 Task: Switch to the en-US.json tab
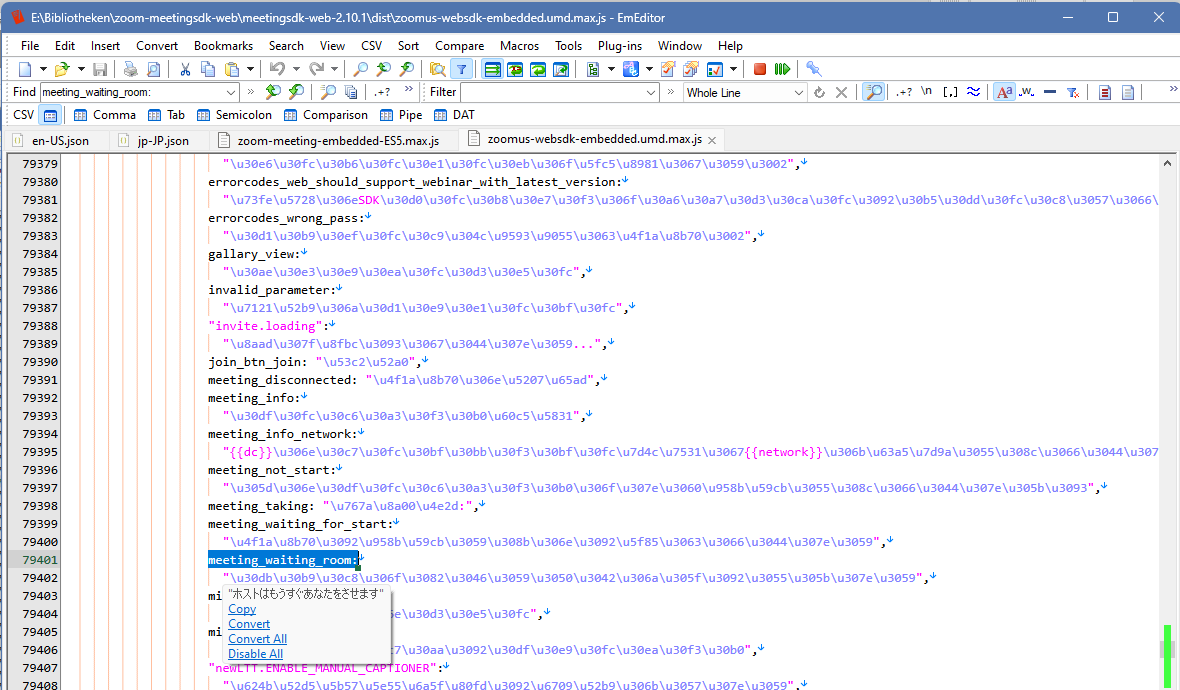coord(60,140)
